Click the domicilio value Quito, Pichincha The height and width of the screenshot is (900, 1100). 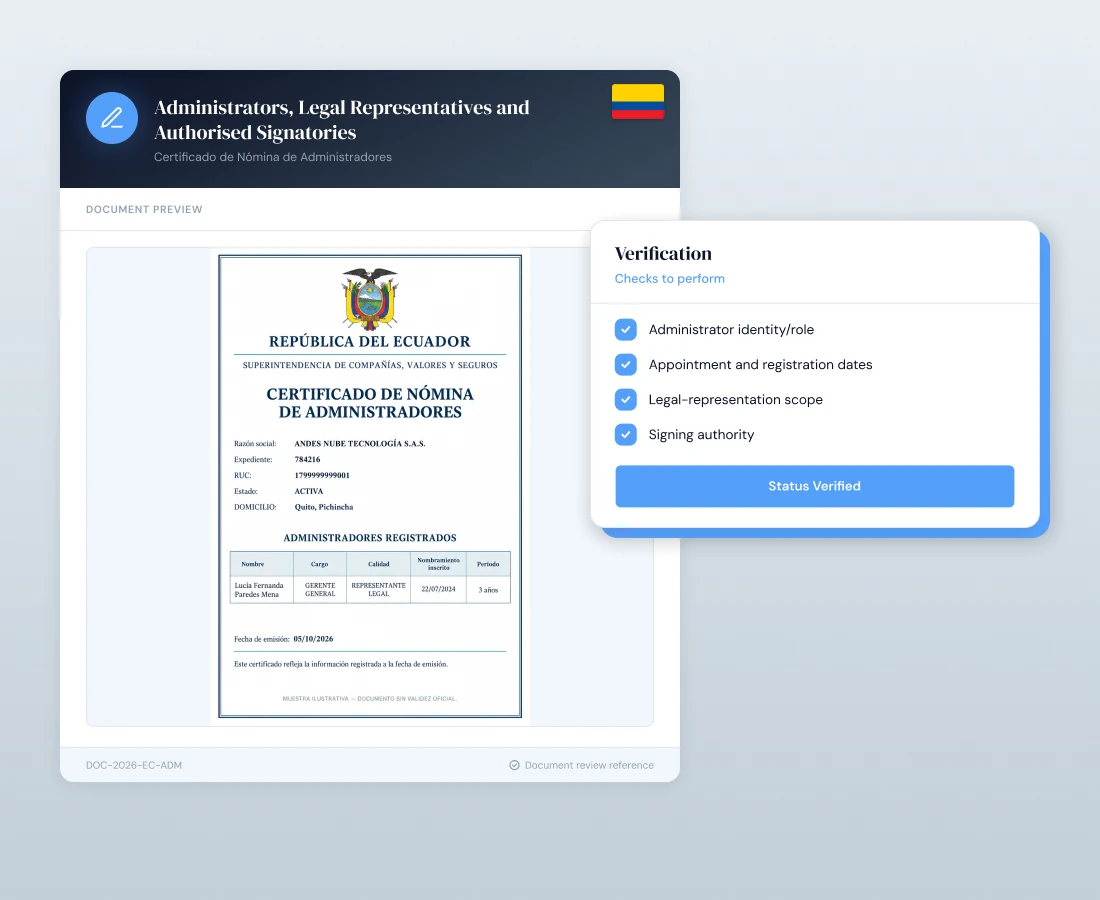[x=324, y=507]
